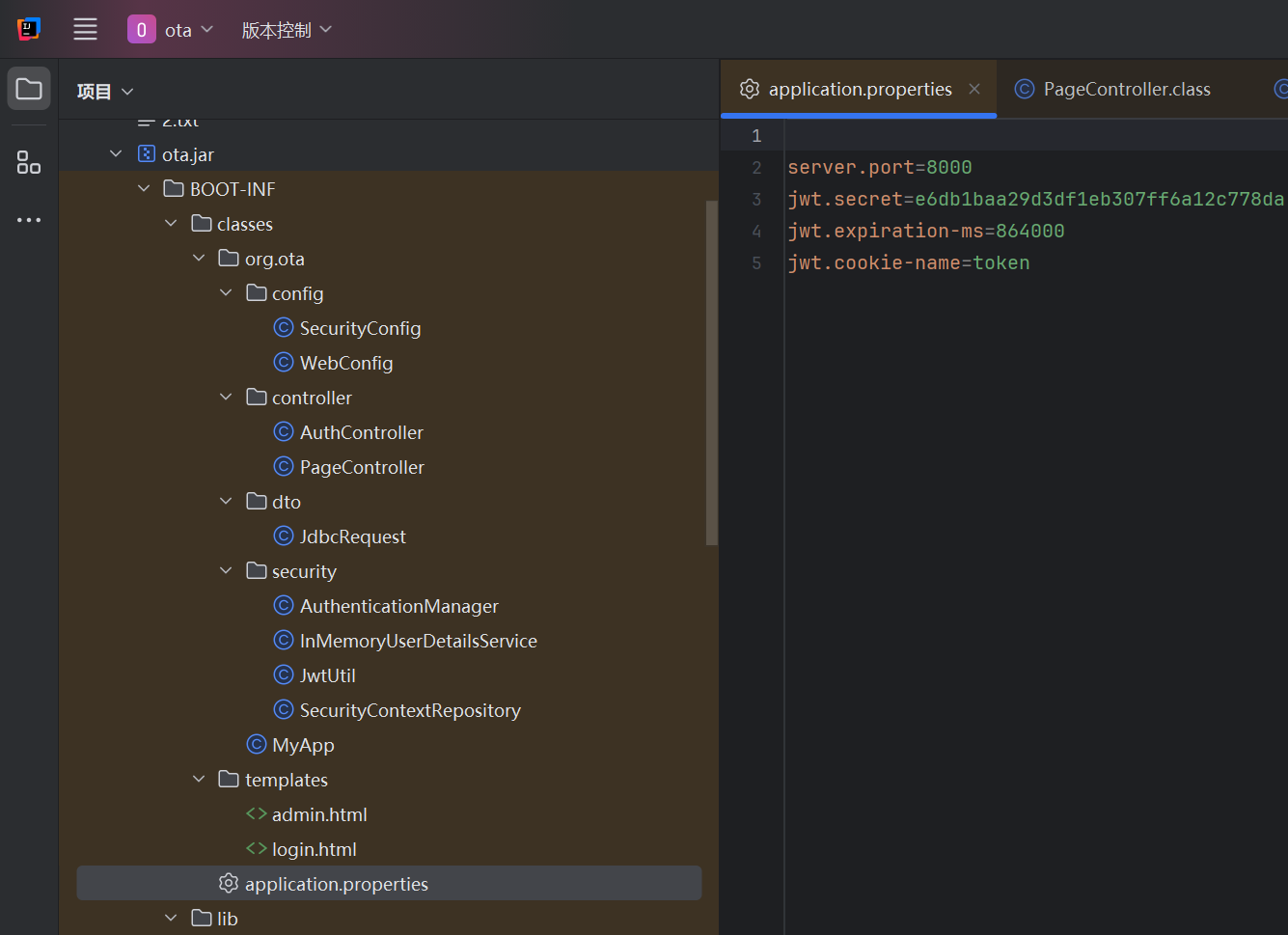1288x935 pixels.
Task: Collapse the dto folder
Action: (x=226, y=502)
